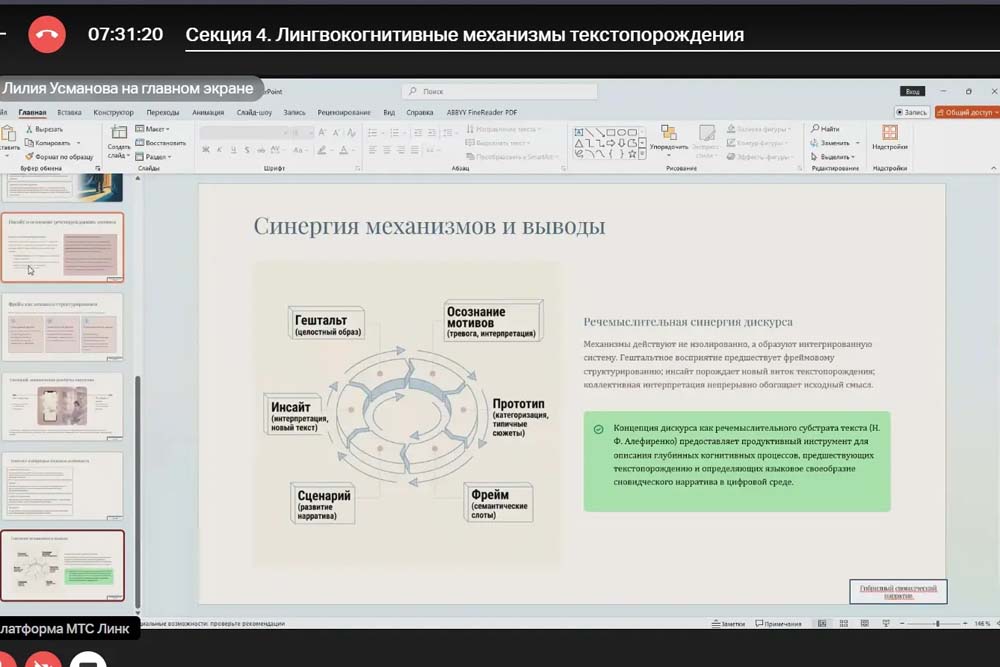The width and height of the screenshot is (1000, 667).
Task: Switch to the Конструктор ribbon tab
Action: 114,112
